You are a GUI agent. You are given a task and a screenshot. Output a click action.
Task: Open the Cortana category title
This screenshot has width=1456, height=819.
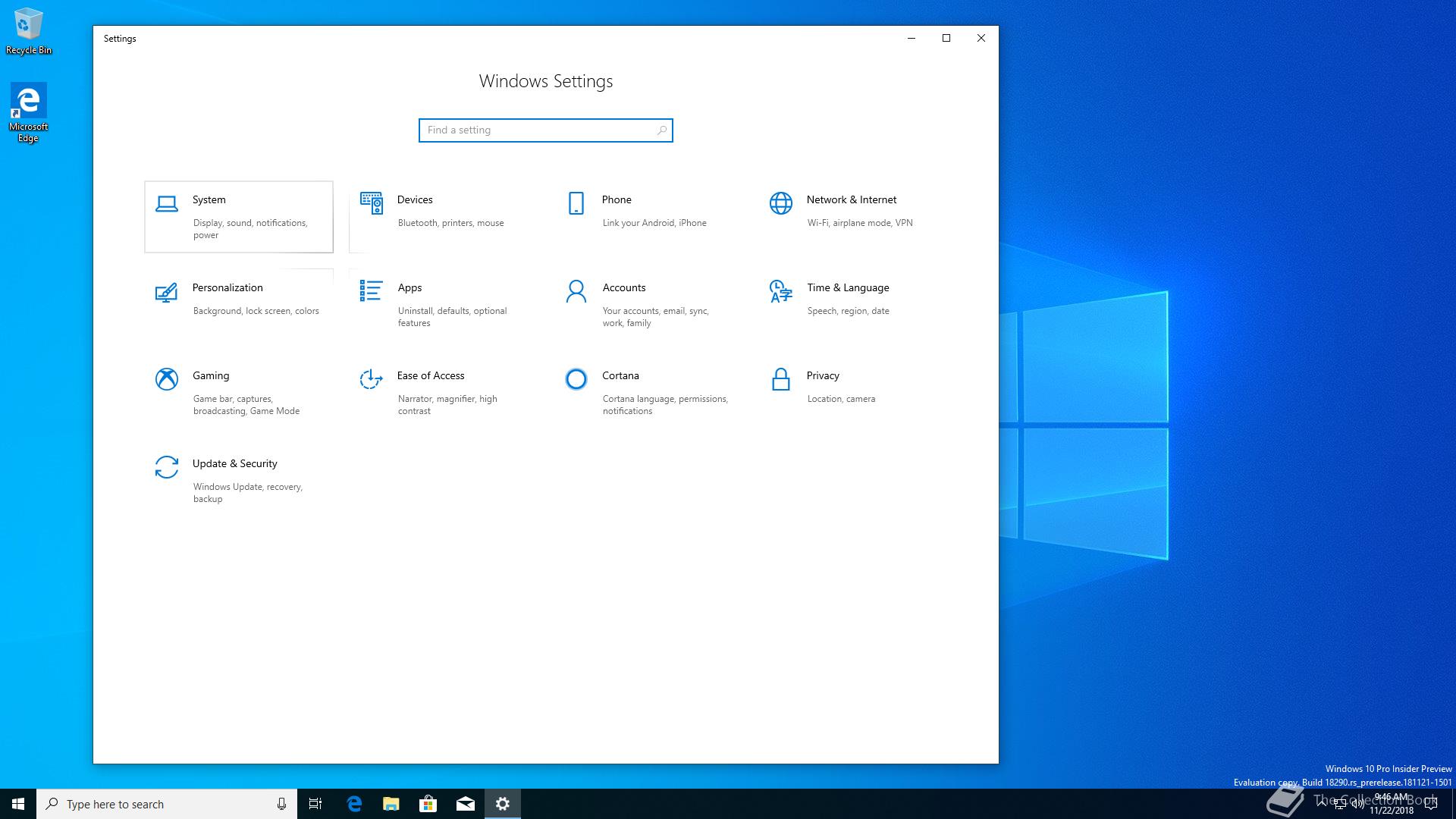(620, 375)
